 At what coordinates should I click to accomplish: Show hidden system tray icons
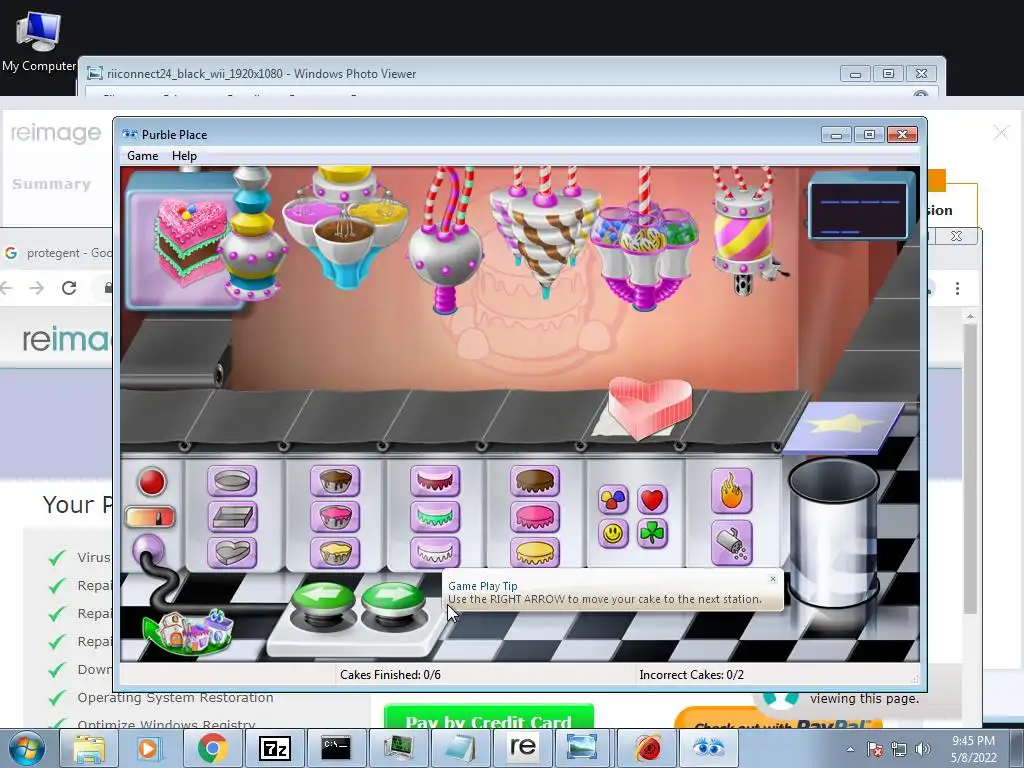(x=850, y=749)
